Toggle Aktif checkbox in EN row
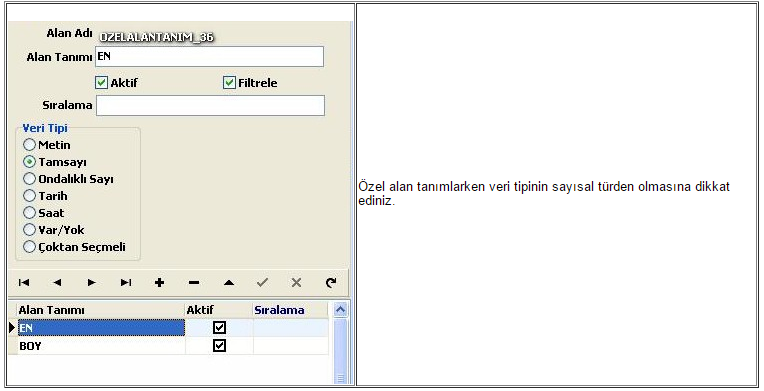764x391 pixels. (220, 327)
